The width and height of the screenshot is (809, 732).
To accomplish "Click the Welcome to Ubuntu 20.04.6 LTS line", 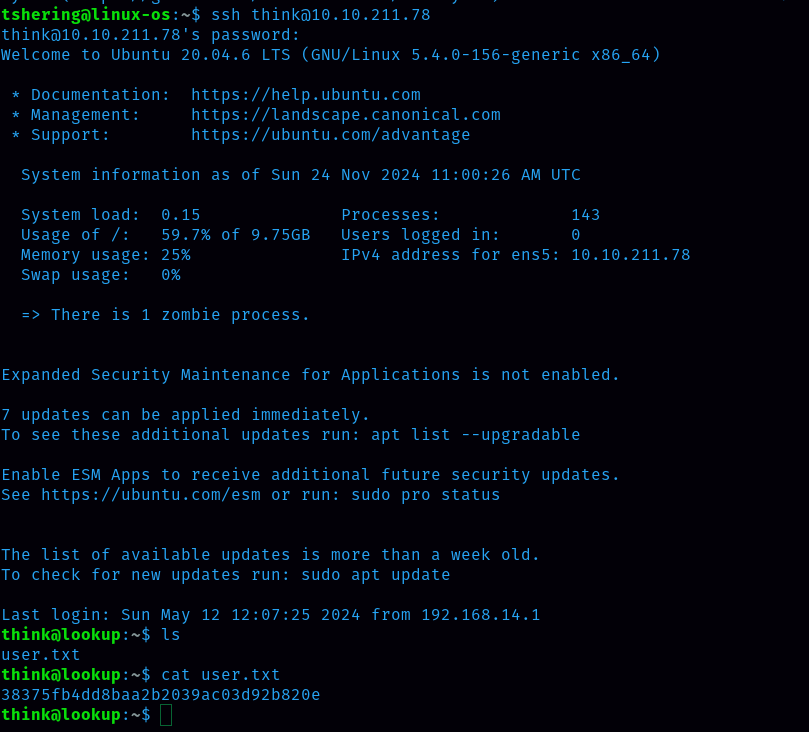I will (330, 55).
